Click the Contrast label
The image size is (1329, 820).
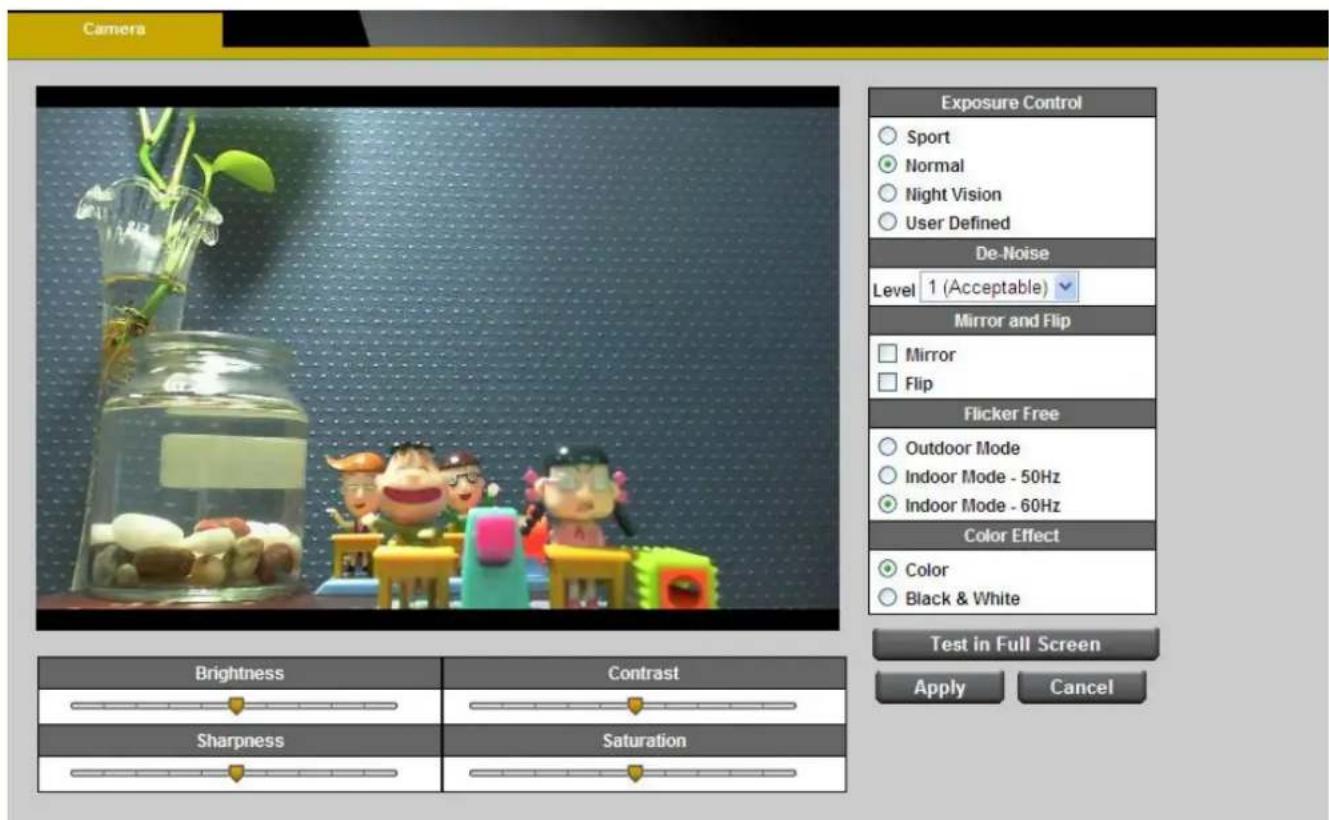(x=643, y=674)
